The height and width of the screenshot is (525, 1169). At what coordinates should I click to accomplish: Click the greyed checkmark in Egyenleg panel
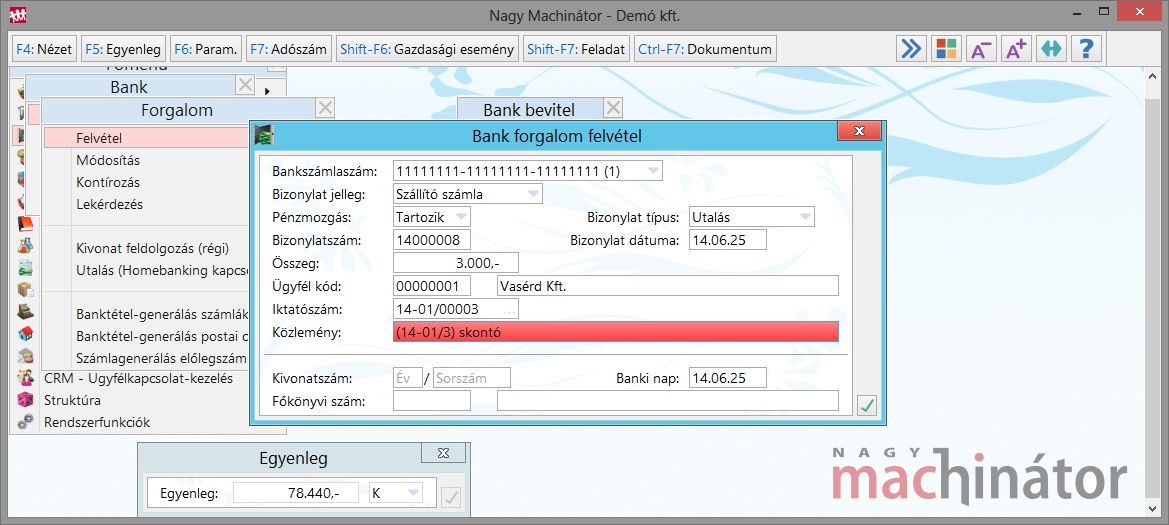450,497
